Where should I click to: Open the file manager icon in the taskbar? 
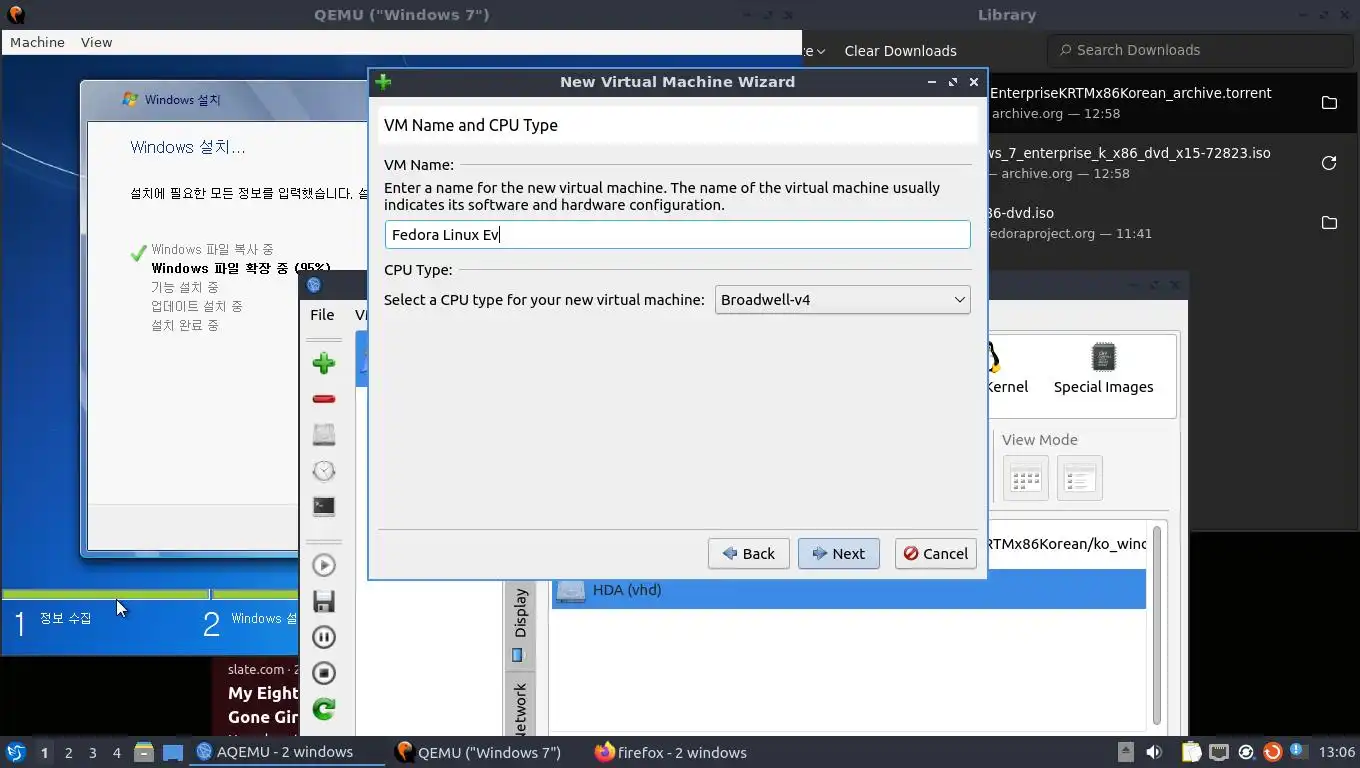pos(144,752)
